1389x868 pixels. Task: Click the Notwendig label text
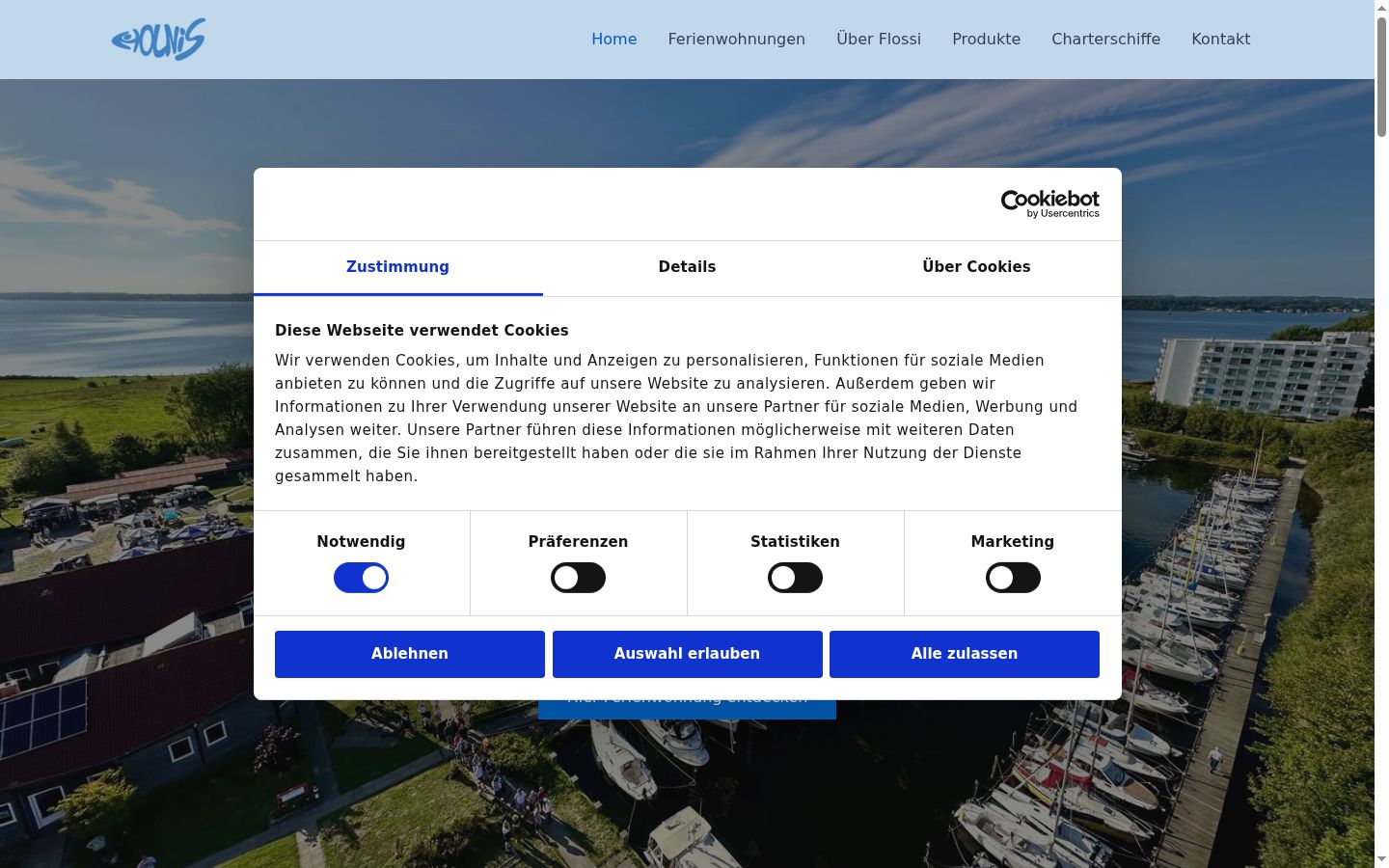(x=361, y=542)
